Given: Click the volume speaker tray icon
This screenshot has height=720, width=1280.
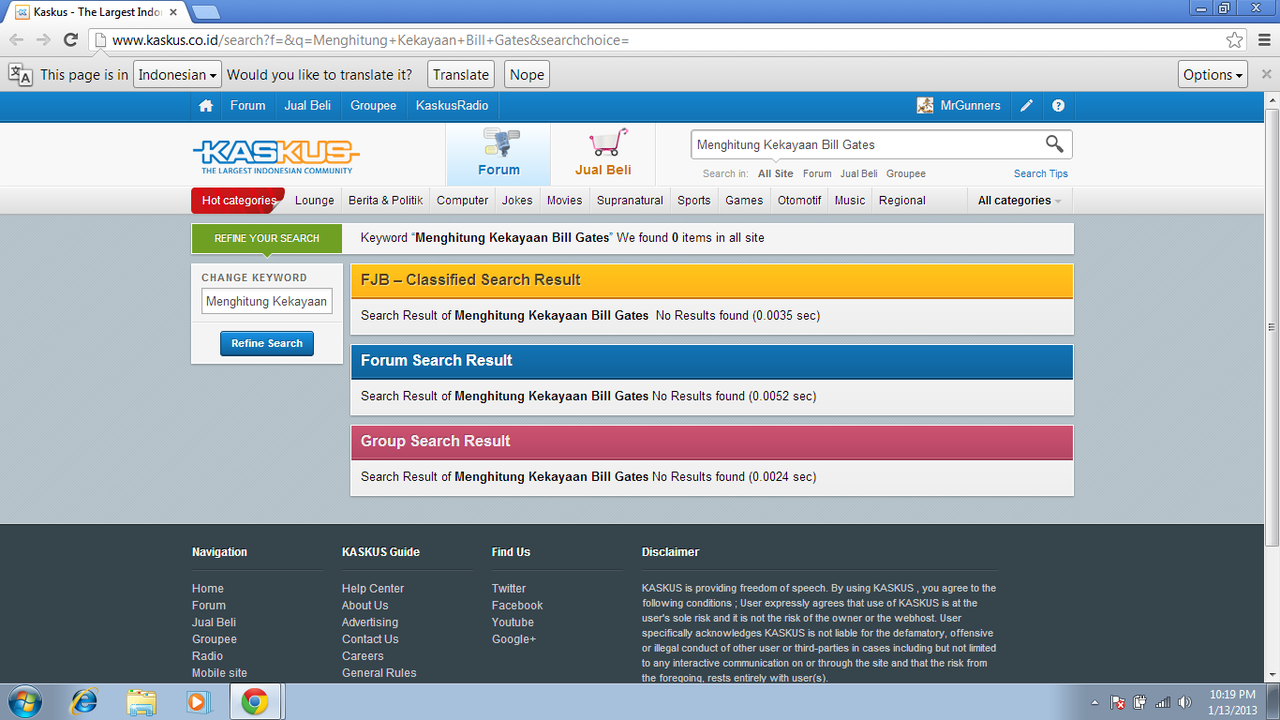Looking at the screenshot, I should [x=1185, y=702].
